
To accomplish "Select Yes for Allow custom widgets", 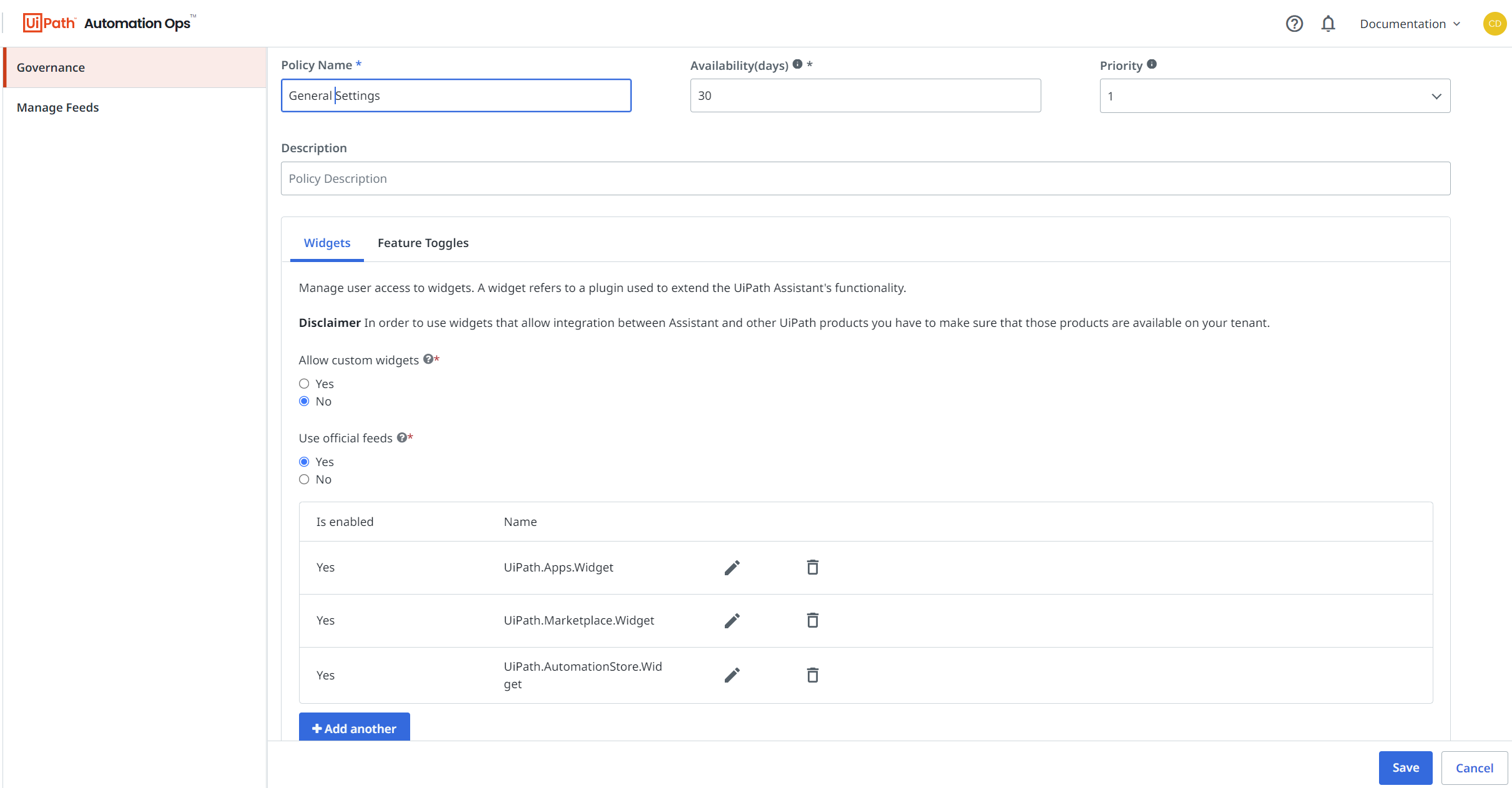I will pyautogui.click(x=304, y=384).
